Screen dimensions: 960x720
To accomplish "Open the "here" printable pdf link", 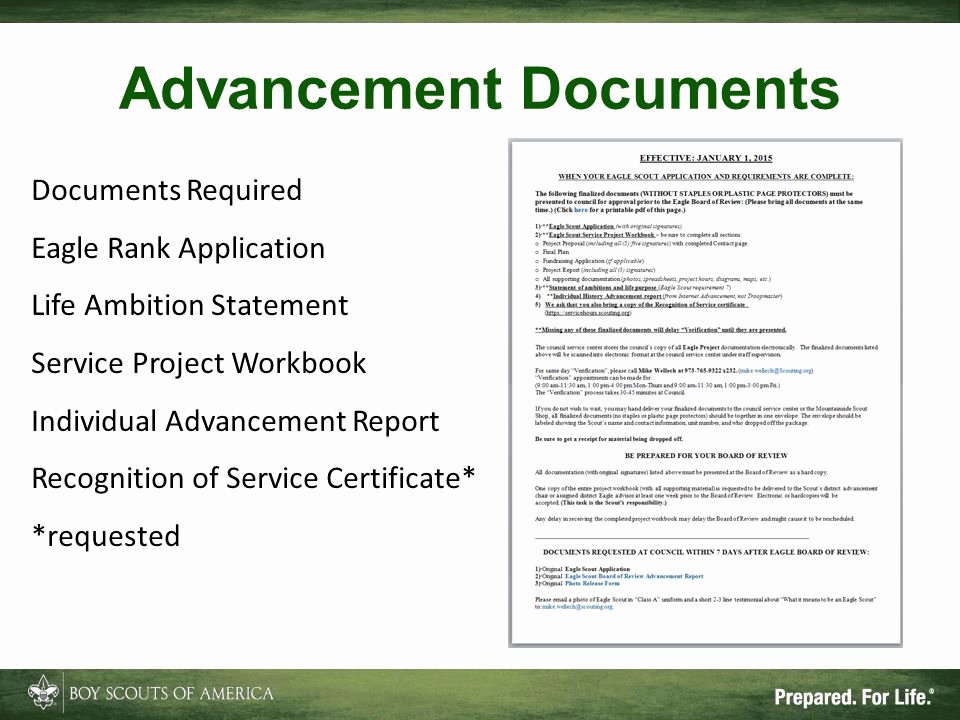I will coord(580,210).
